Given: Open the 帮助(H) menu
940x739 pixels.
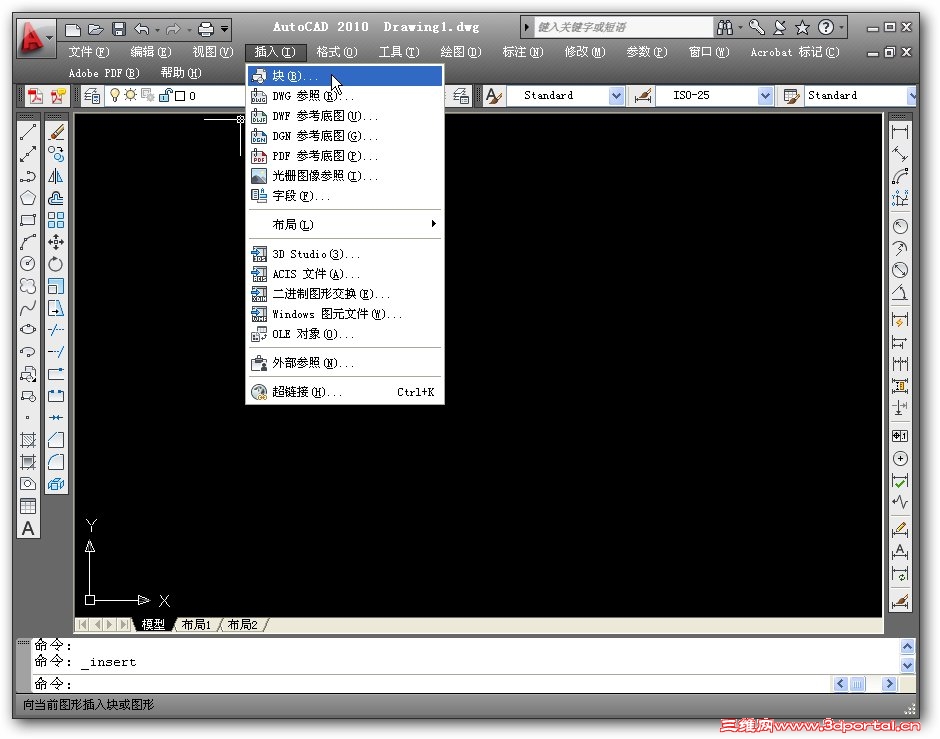Looking at the screenshot, I should 181,73.
